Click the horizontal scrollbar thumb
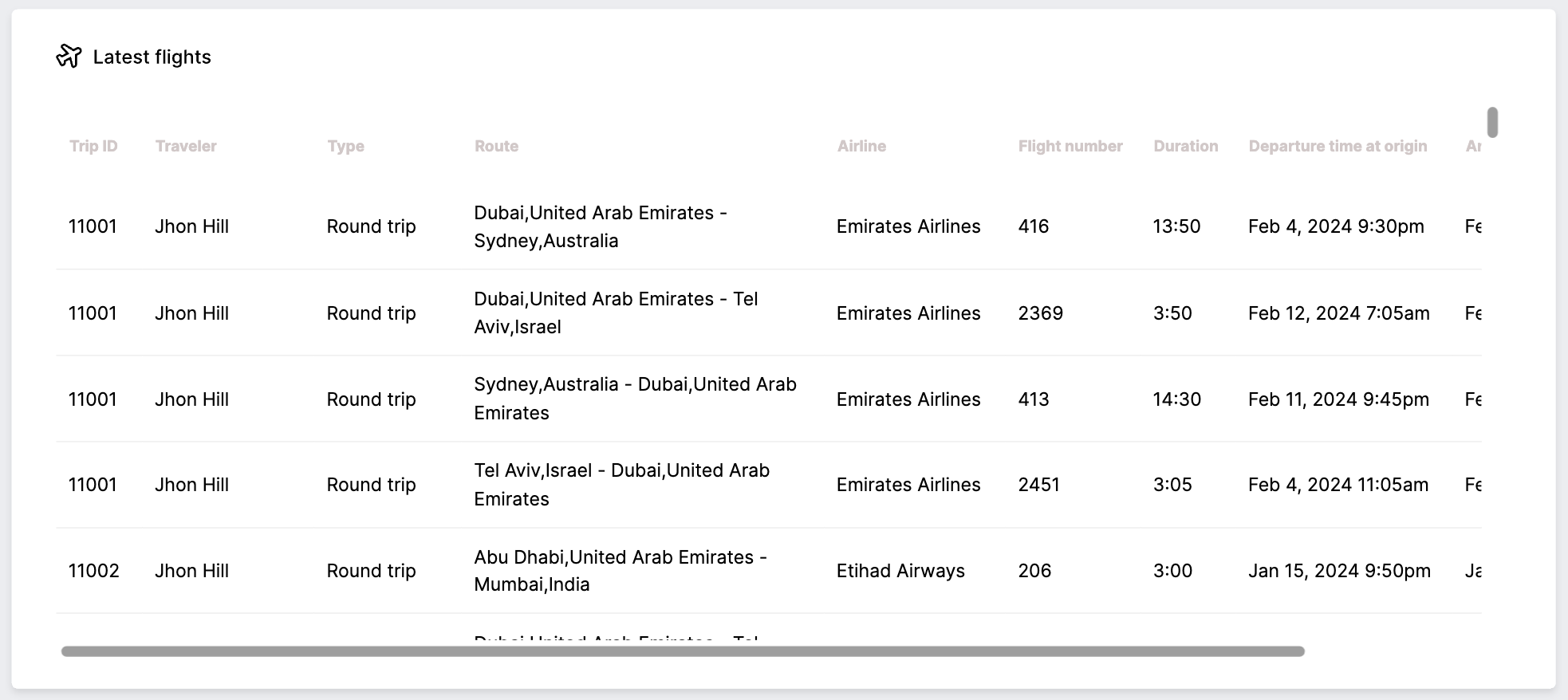 click(x=683, y=651)
